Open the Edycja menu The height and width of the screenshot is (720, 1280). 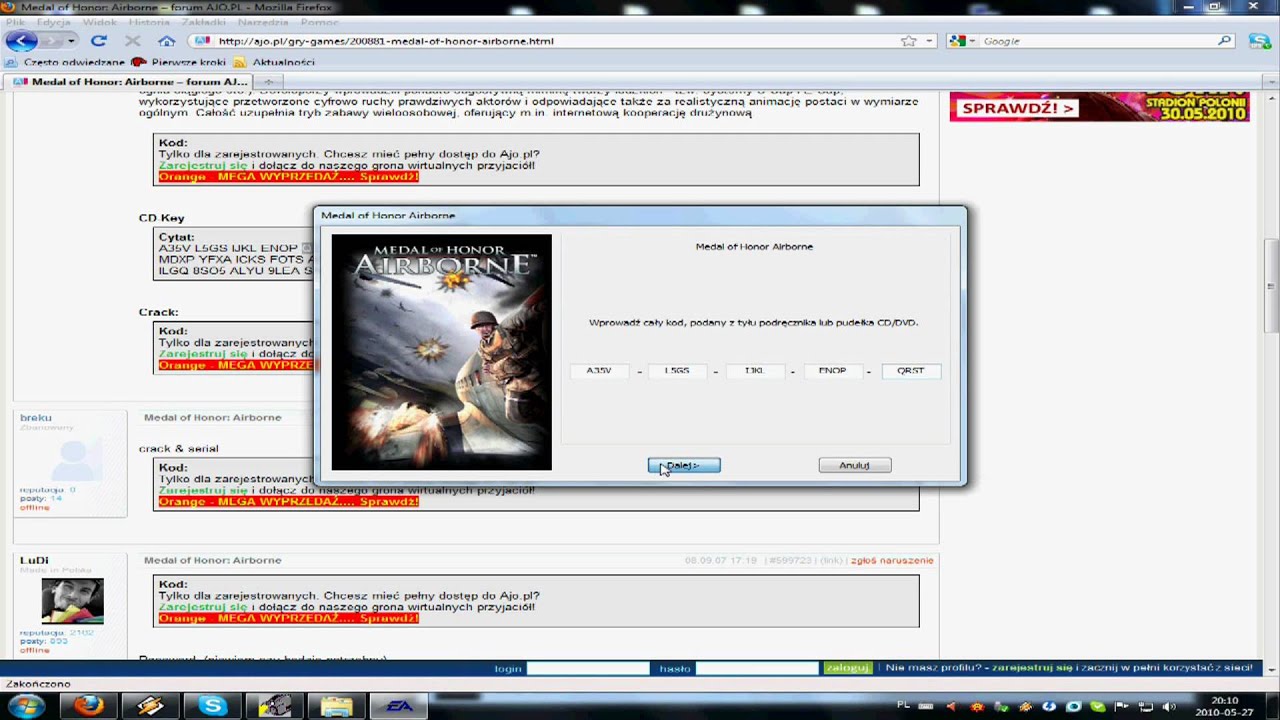(53, 22)
